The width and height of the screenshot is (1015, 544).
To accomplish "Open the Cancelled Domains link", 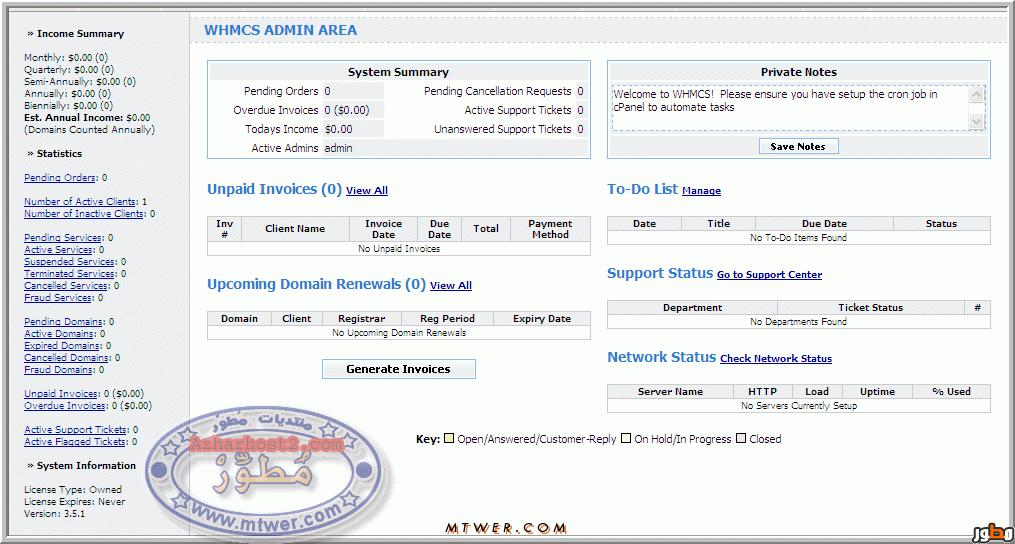I will tap(67, 357).
